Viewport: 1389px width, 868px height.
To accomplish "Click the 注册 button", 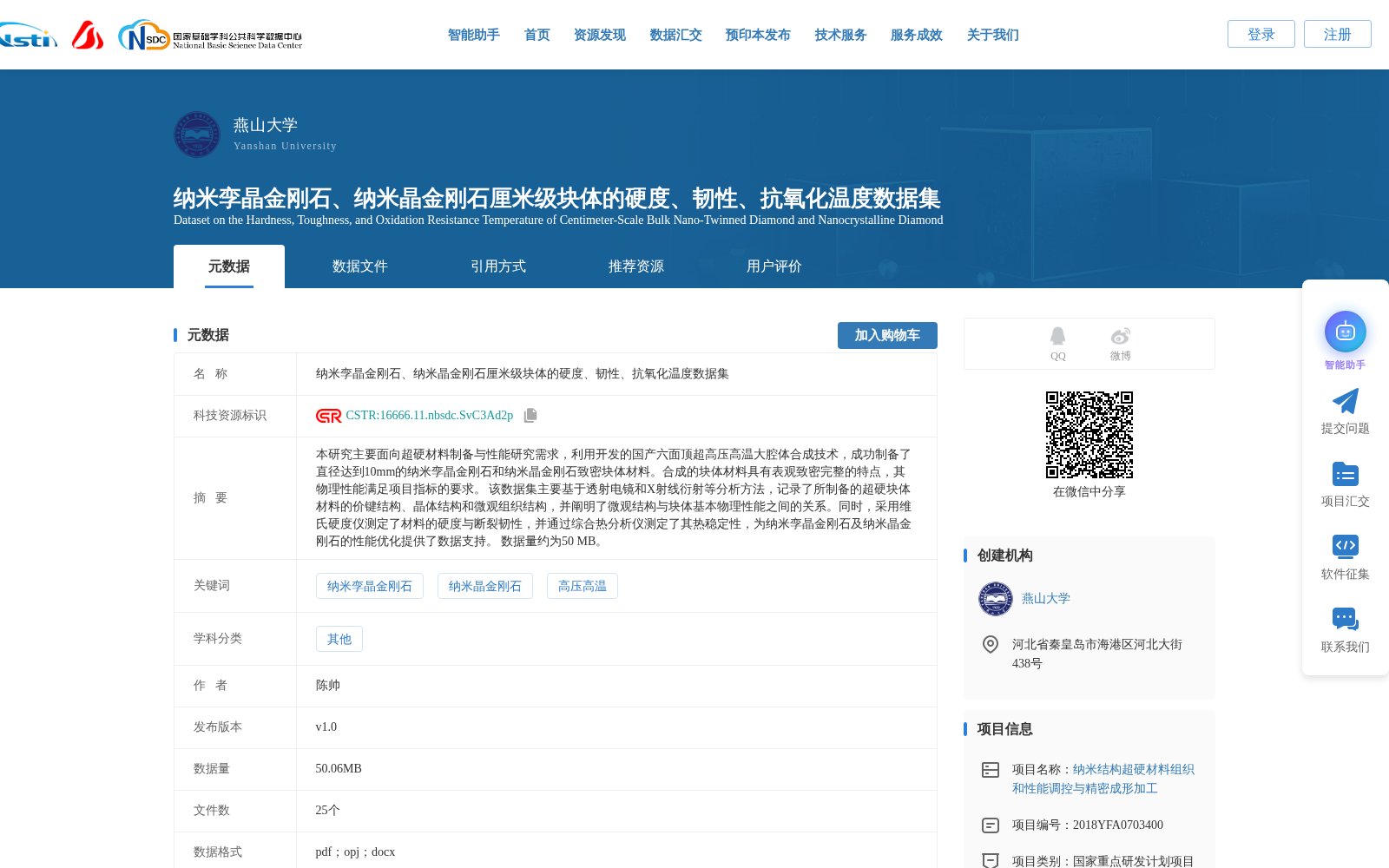I will tap(1338, 34).
